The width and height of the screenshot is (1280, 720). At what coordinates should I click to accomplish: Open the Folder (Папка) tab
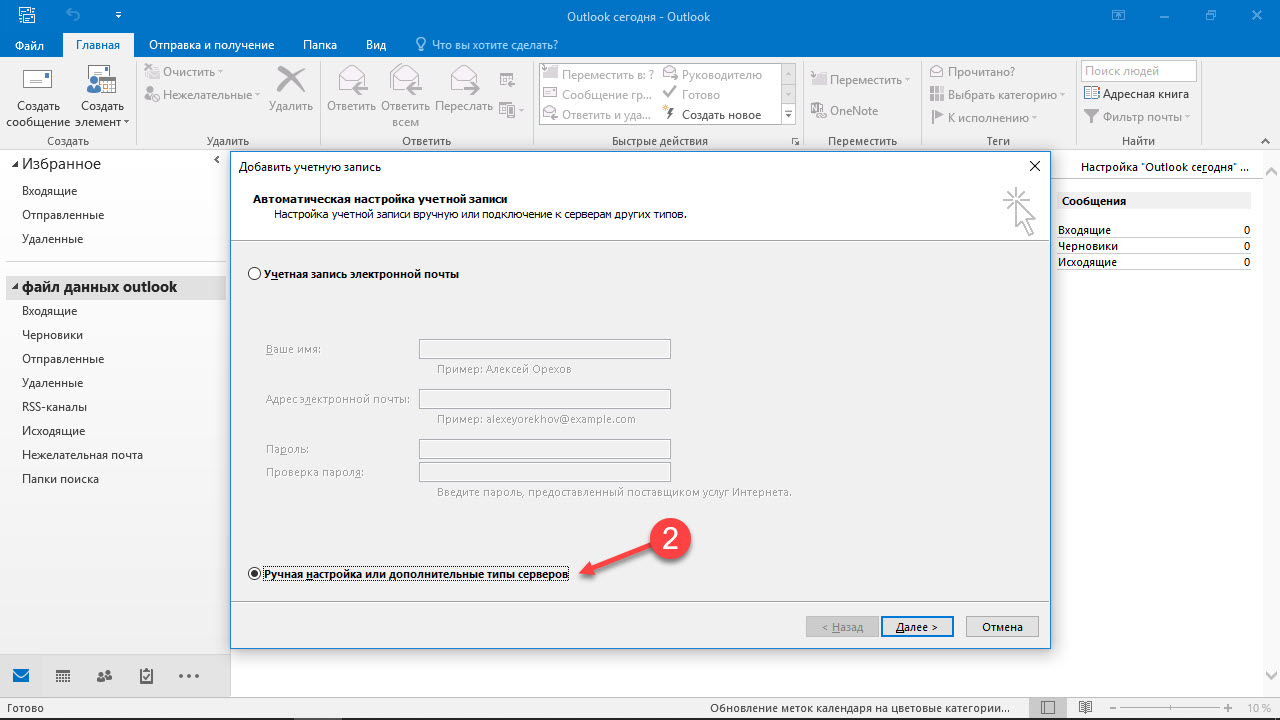pos(320,45)
